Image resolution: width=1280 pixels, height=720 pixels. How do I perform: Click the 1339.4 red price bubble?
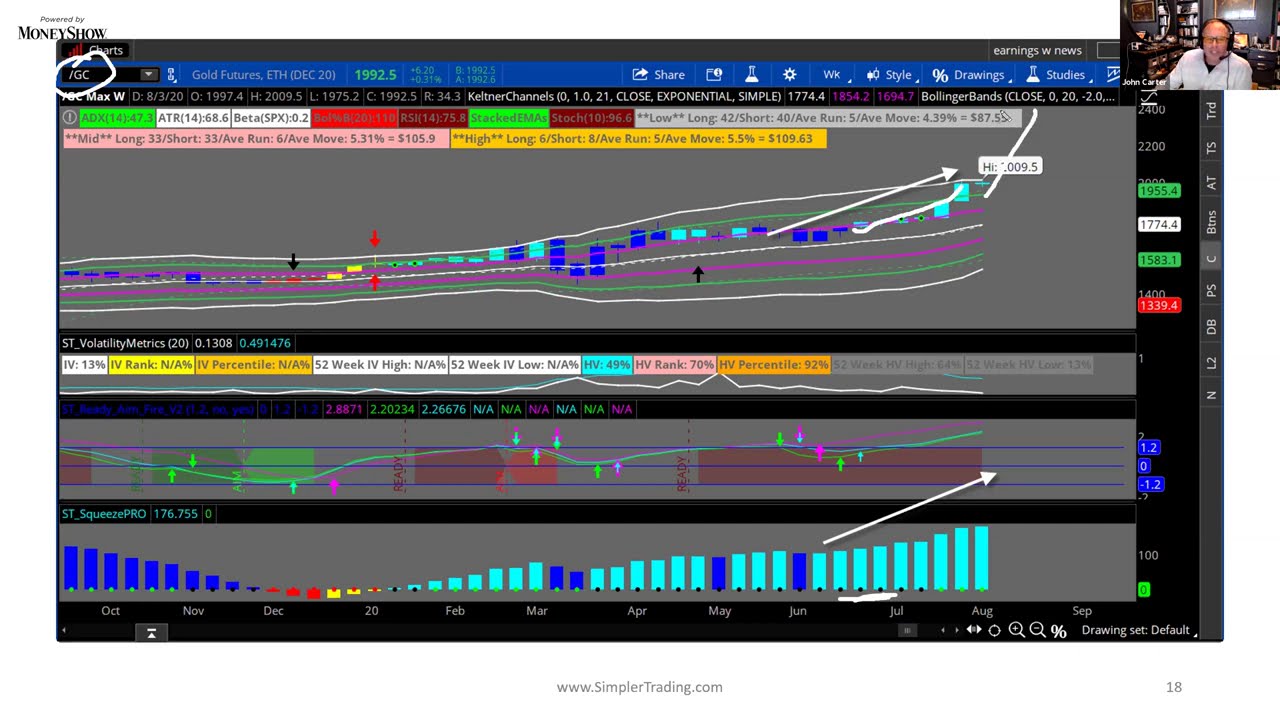1159,305
